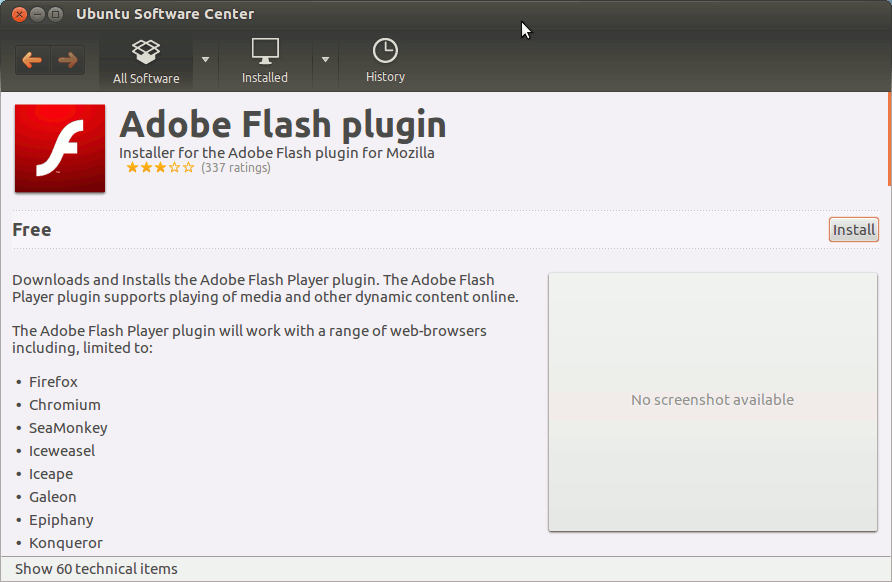Select Konqueror in the browser list

(x=65, y=542)
